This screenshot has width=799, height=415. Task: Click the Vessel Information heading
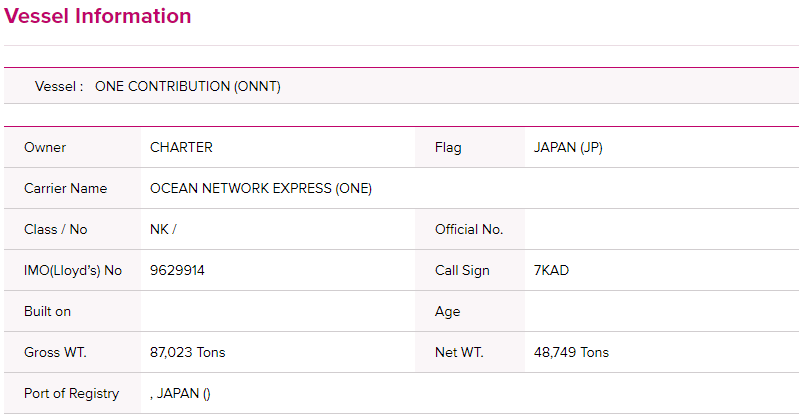tap(97, 16)
